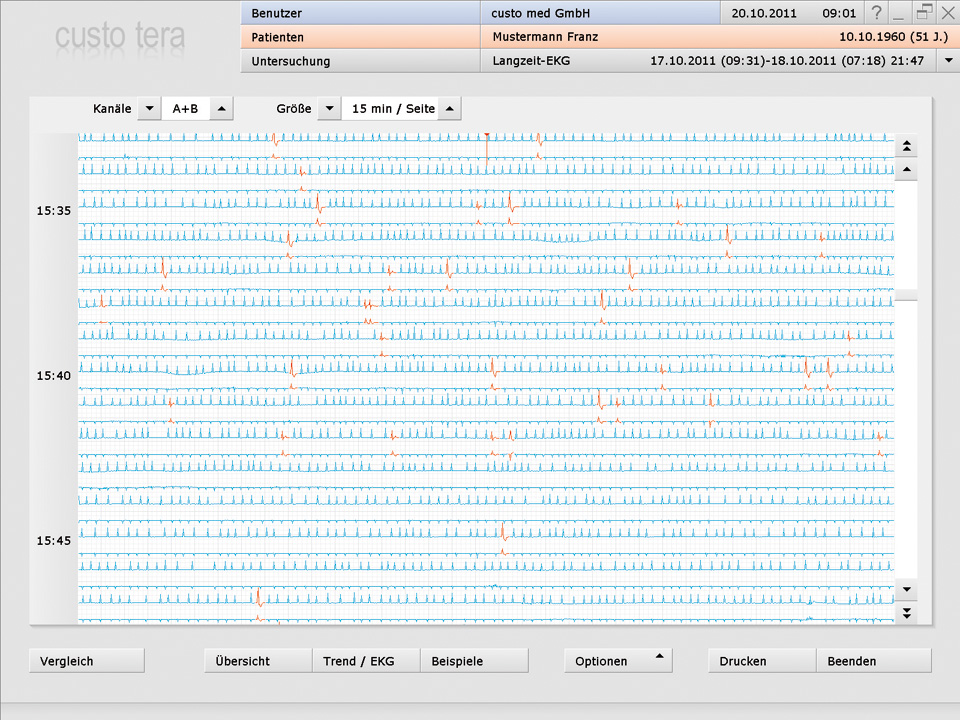Click the help question mark icon

pos(876,13)
